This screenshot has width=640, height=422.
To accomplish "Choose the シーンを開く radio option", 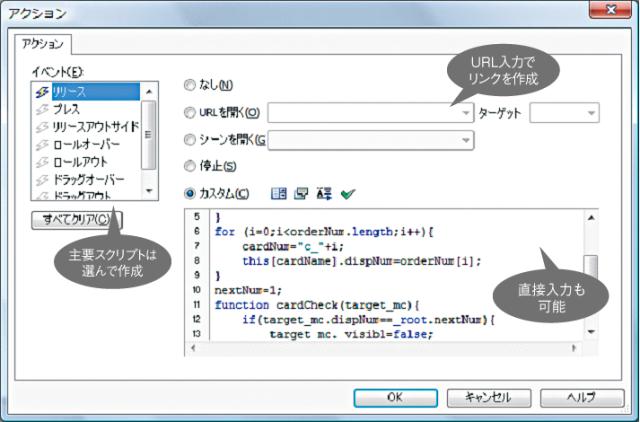I will point(189,140).
